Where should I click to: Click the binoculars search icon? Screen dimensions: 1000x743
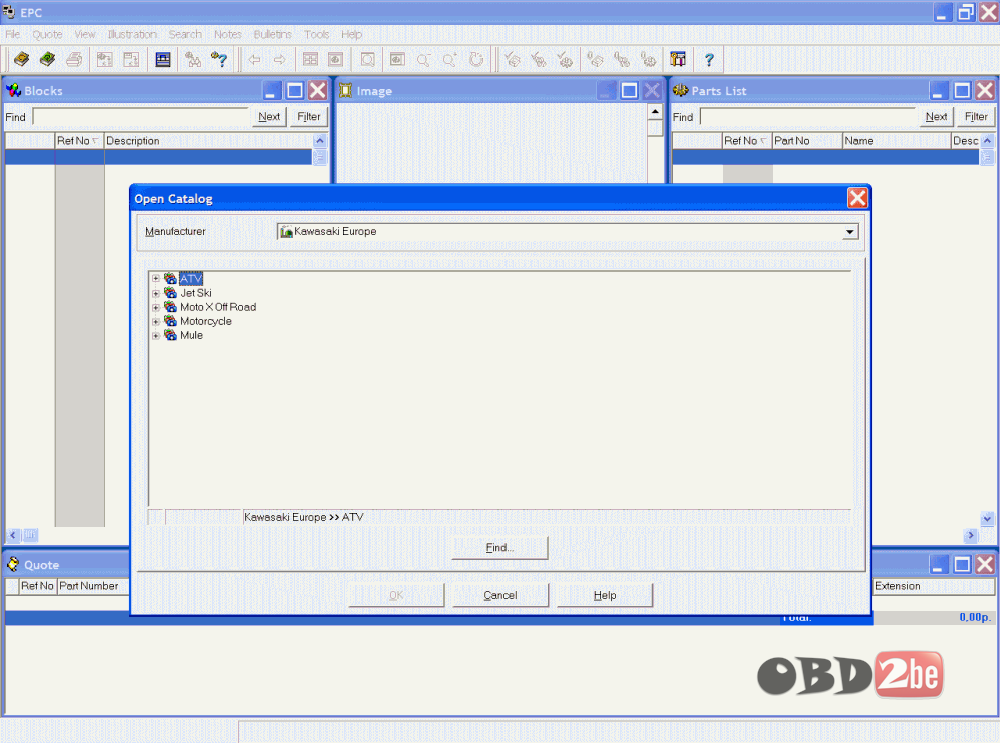tap(193, 59)
